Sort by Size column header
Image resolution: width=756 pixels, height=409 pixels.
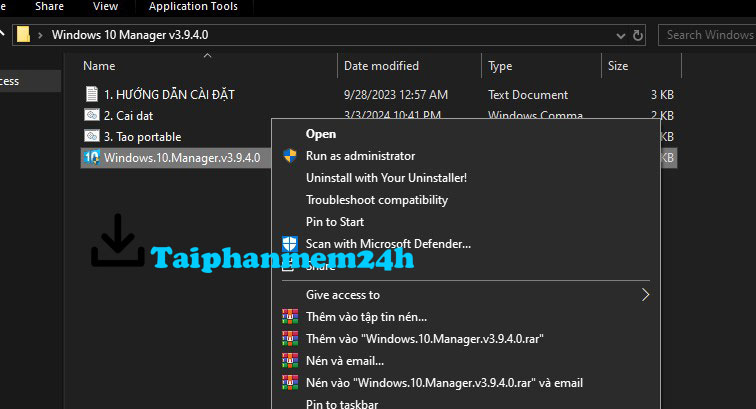coord(618,66)
